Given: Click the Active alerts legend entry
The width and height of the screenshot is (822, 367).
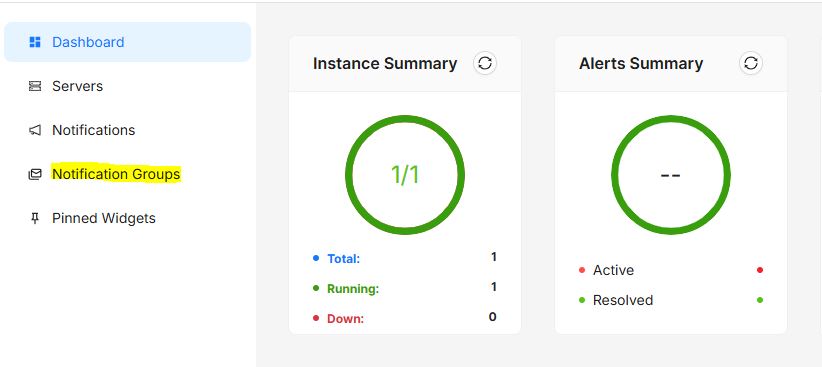Looking at the screenshot, I should coord(613,270).
